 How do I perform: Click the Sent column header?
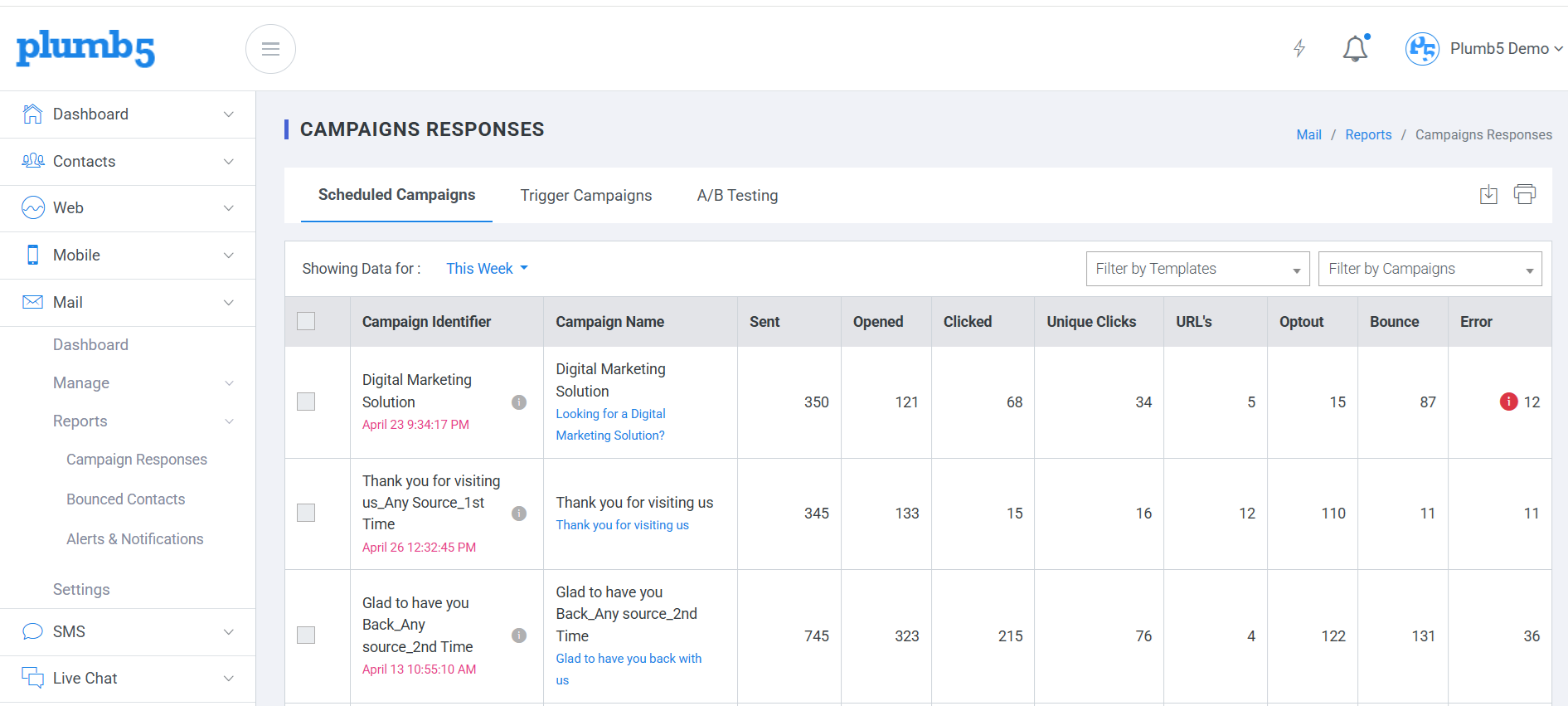pyautogui.click(x=765, y=322)
